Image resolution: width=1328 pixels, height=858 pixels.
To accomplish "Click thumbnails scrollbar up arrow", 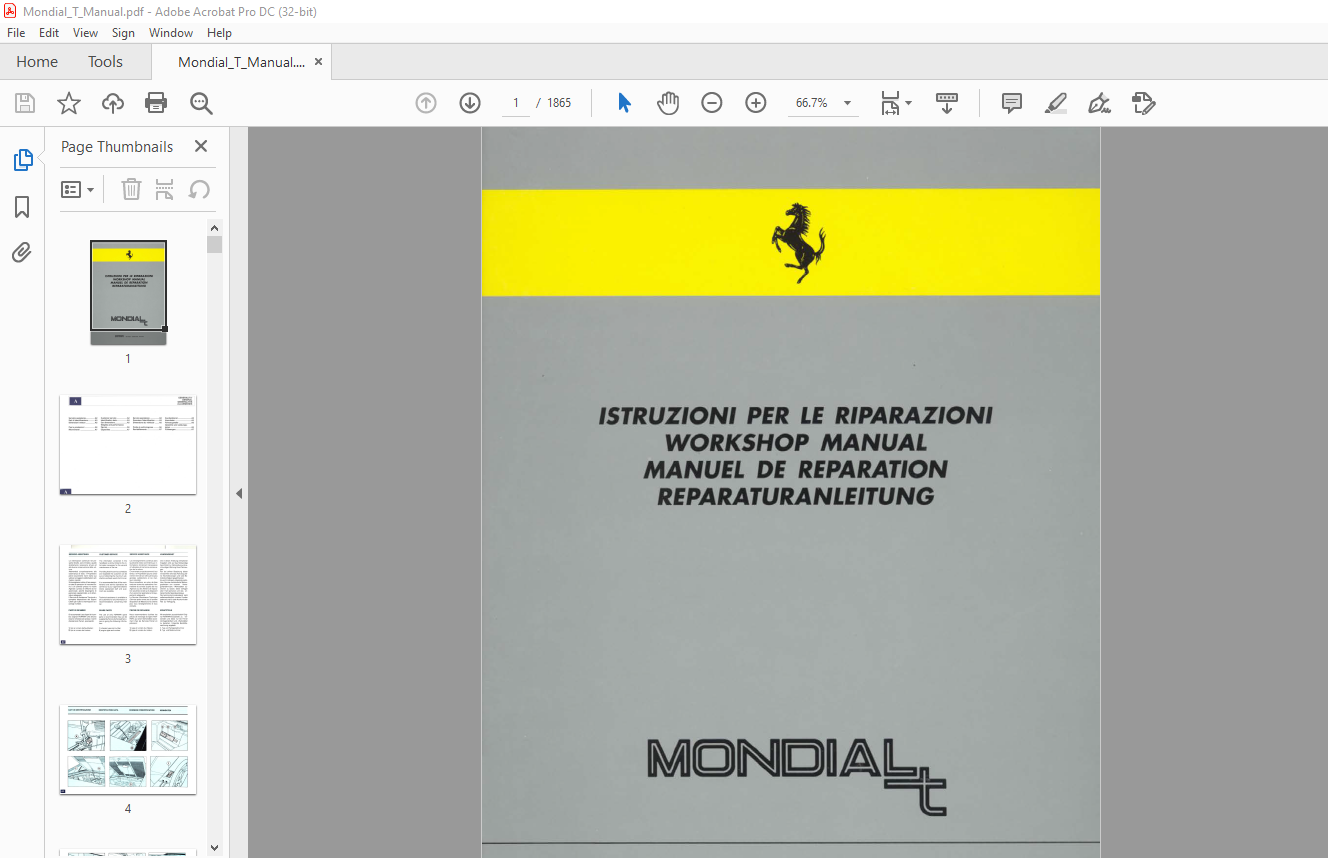I will pos(214,227).
